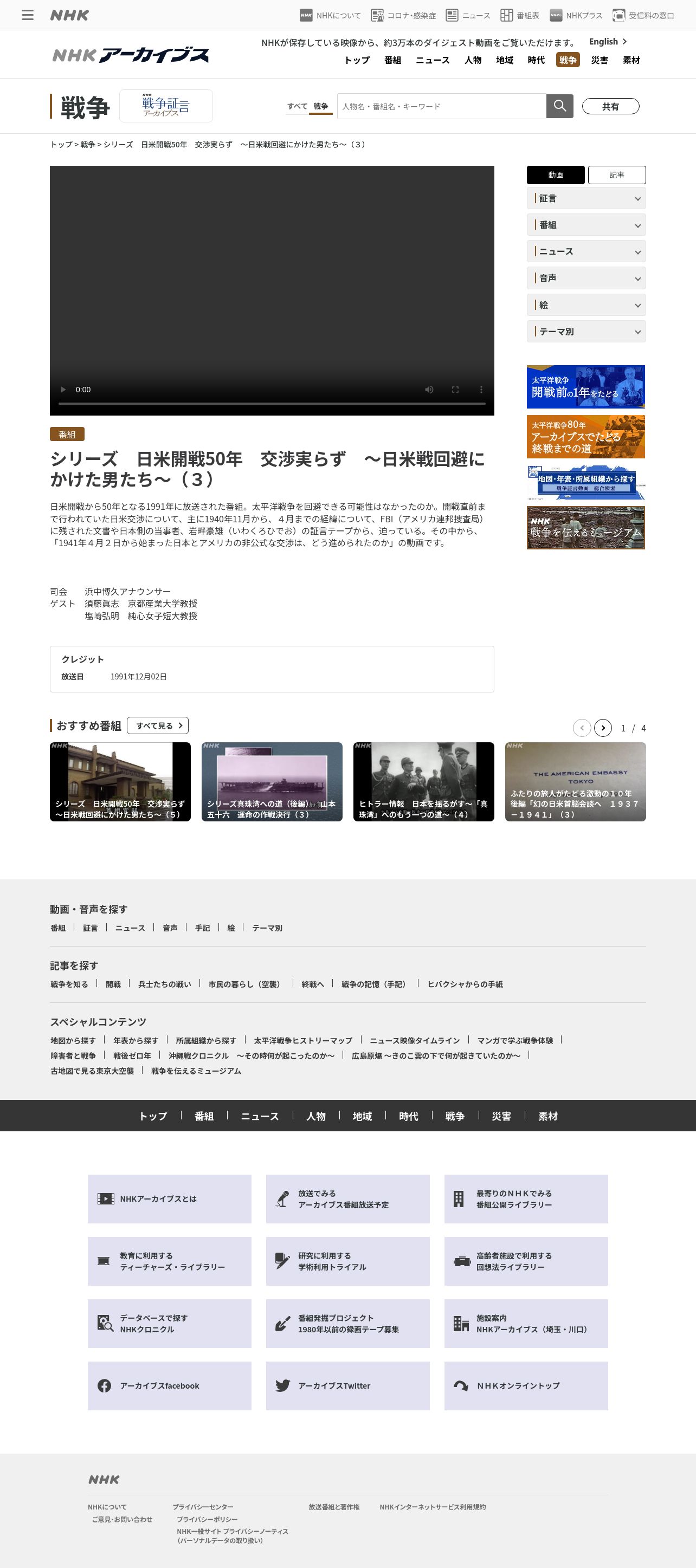Open トップ in main navigation
696x1568 pixels.
[x=357, y=60]
